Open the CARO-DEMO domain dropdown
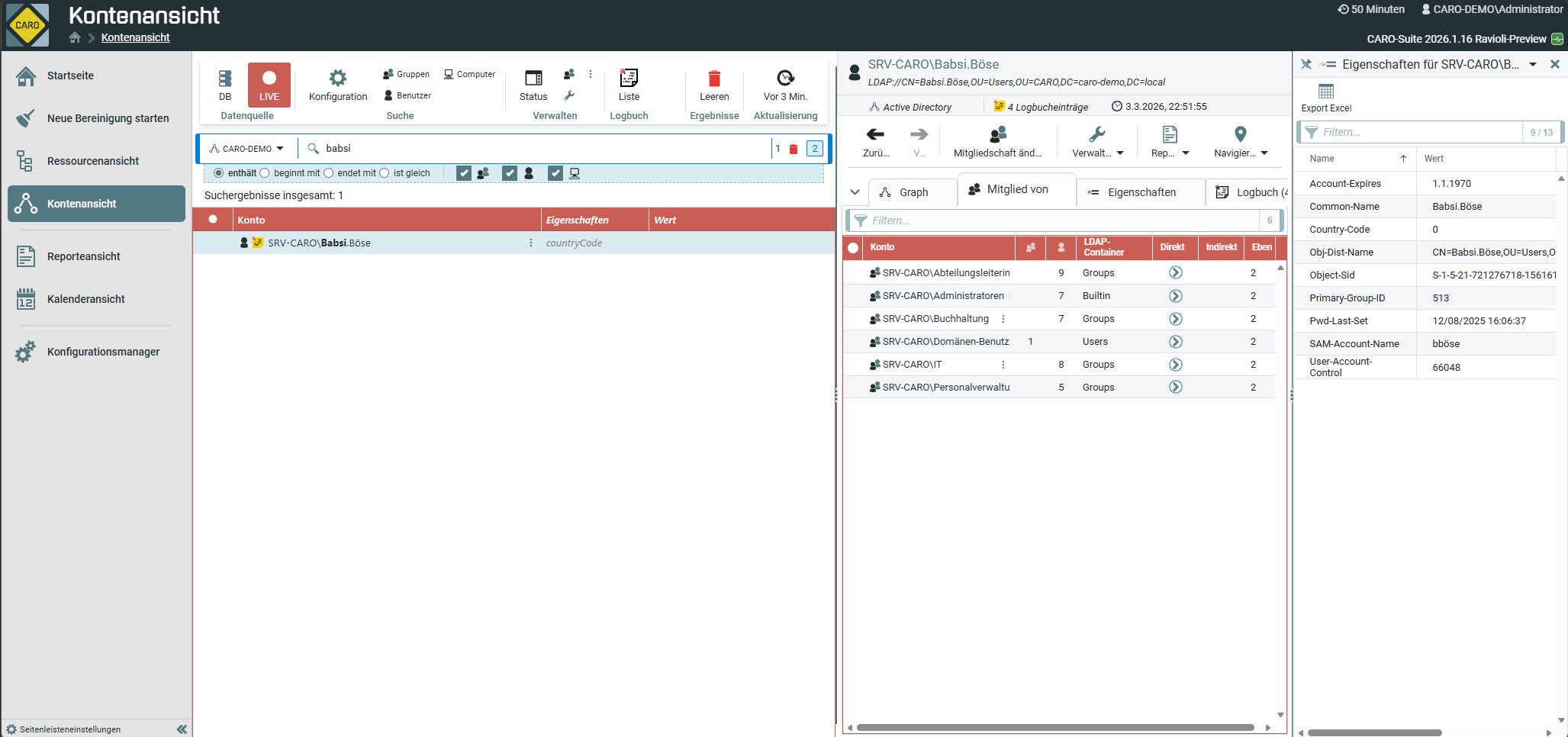 pyautogui.click(x=247, y=149)
